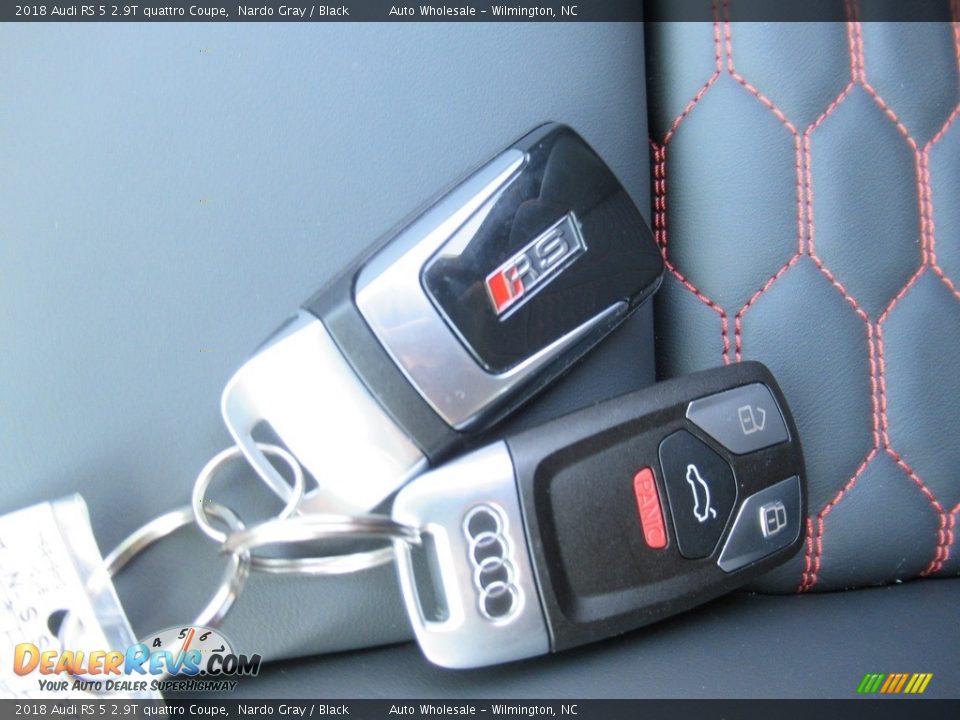The height and width of the screenshot is (720, 960).
Task: Click the lock padlock icon on key fob
Action: click(772, 518)
